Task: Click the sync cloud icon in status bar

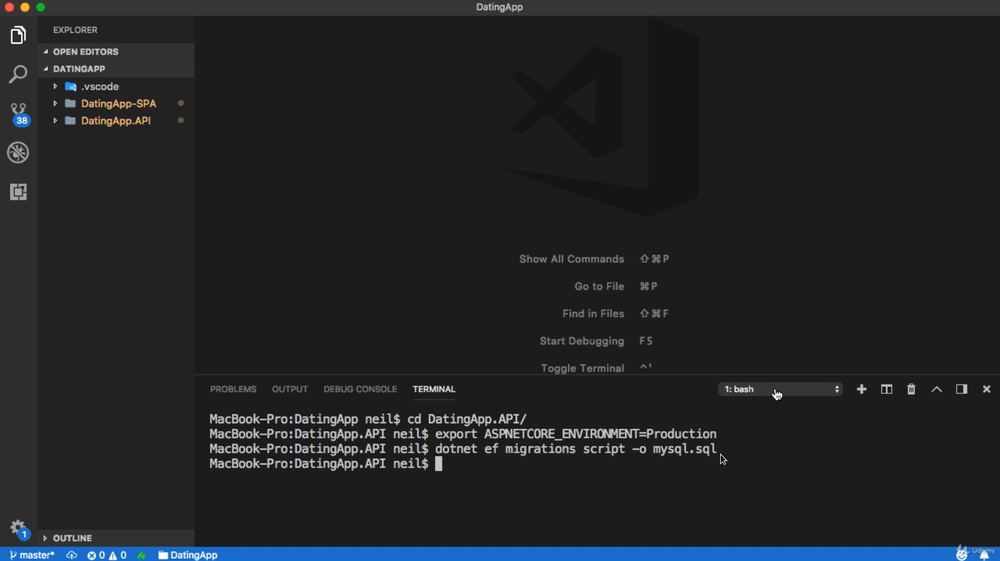Action: (71, 555)
